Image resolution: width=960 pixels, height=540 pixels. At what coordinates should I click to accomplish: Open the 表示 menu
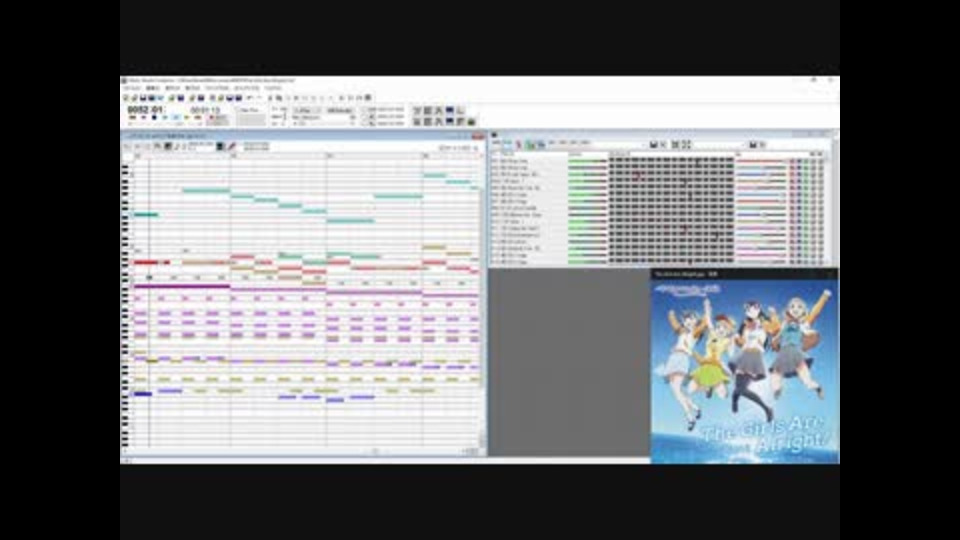(173, 88)
